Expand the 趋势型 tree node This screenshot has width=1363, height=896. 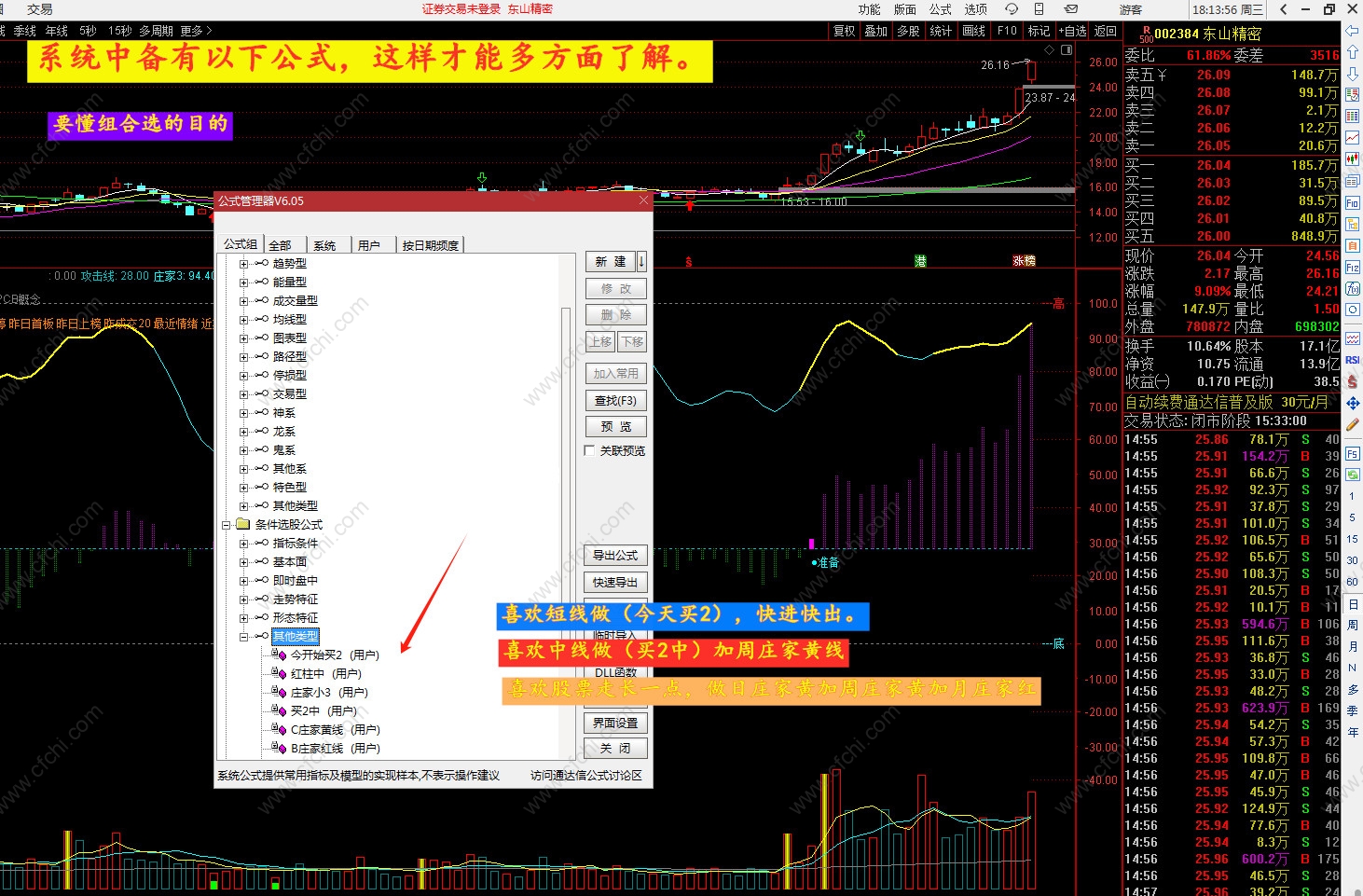coord(243,264)
